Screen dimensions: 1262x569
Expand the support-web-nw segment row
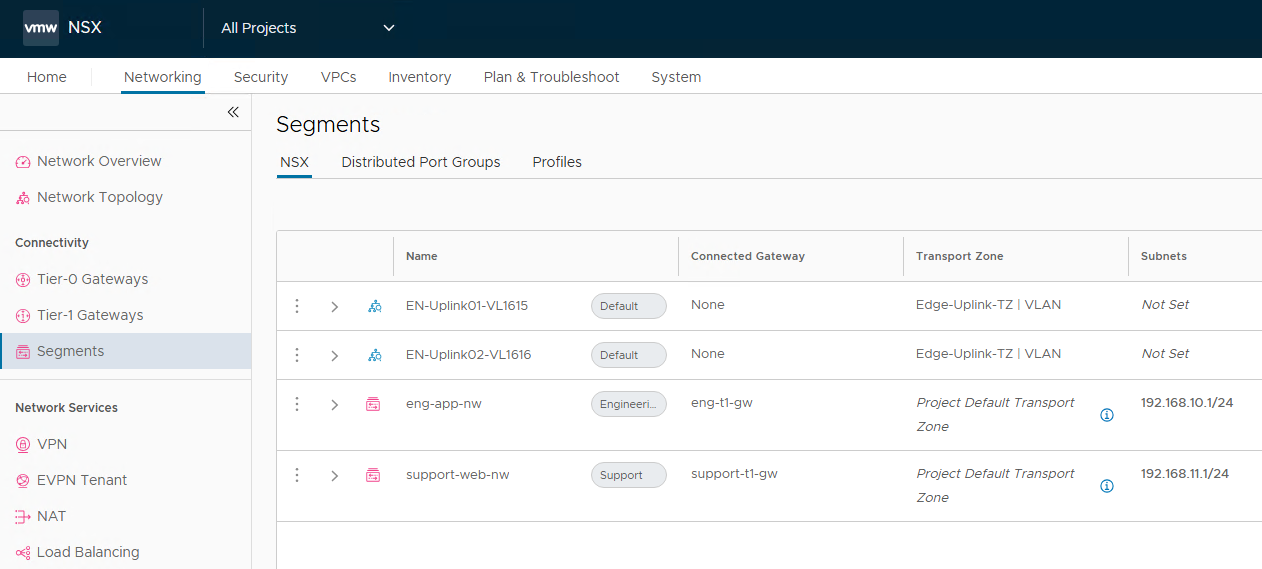pyautogui.click(x=335, y=476)
